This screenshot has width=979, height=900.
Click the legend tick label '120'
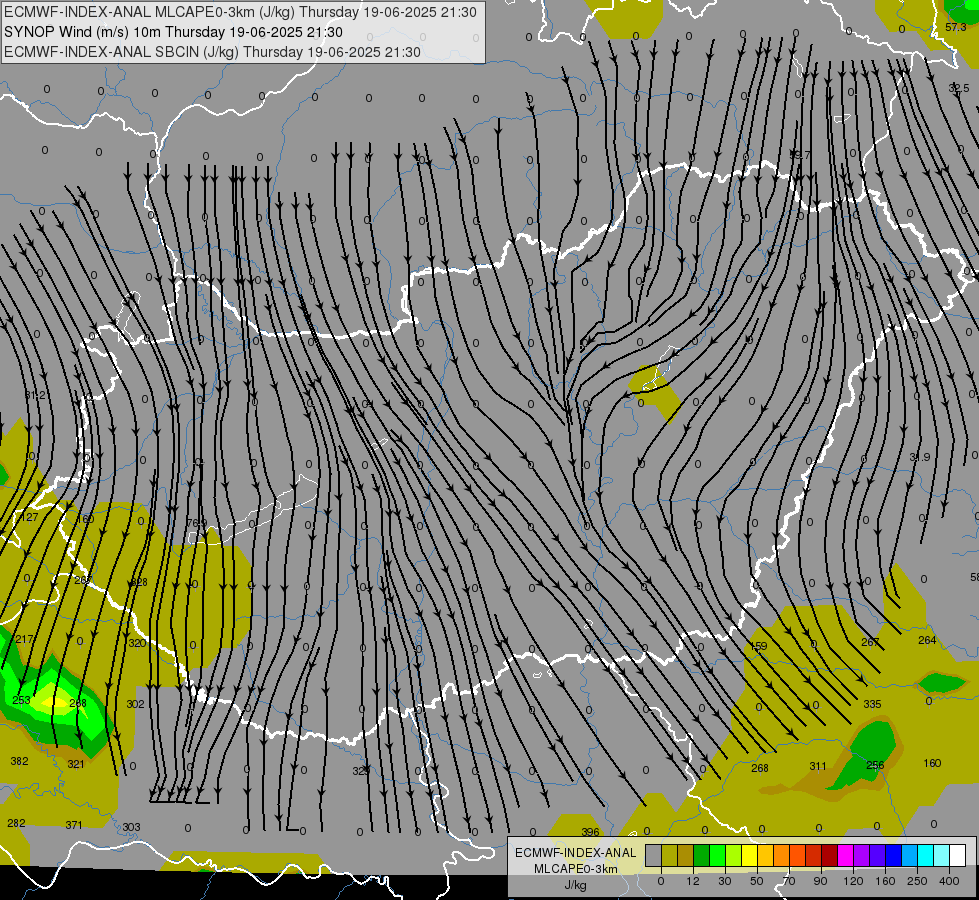pyautogui.click(x=853, y=881)
